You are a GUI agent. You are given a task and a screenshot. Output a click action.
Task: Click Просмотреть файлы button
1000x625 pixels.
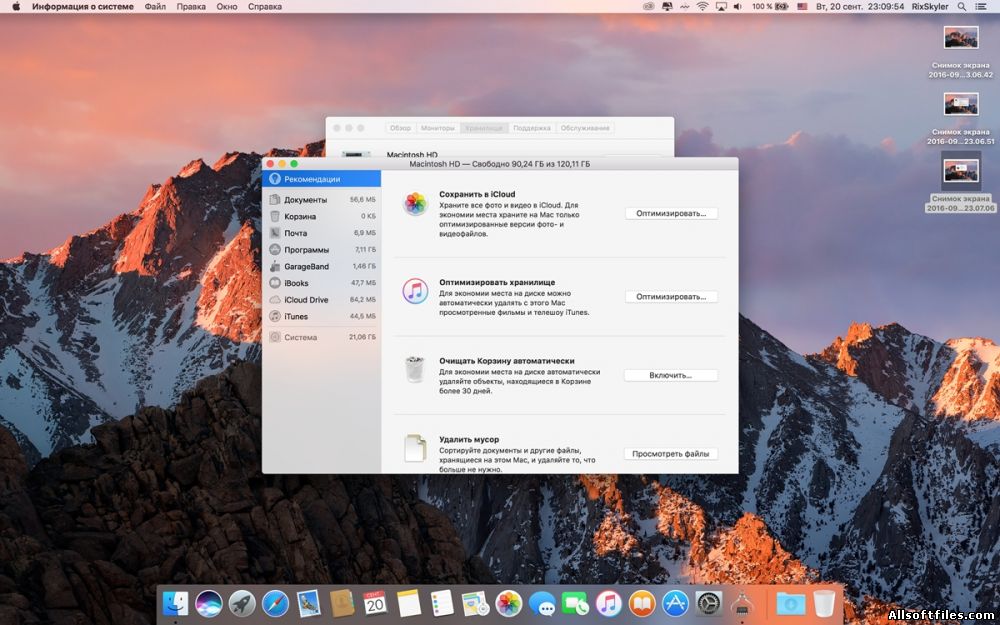click(x=670, y=454)
